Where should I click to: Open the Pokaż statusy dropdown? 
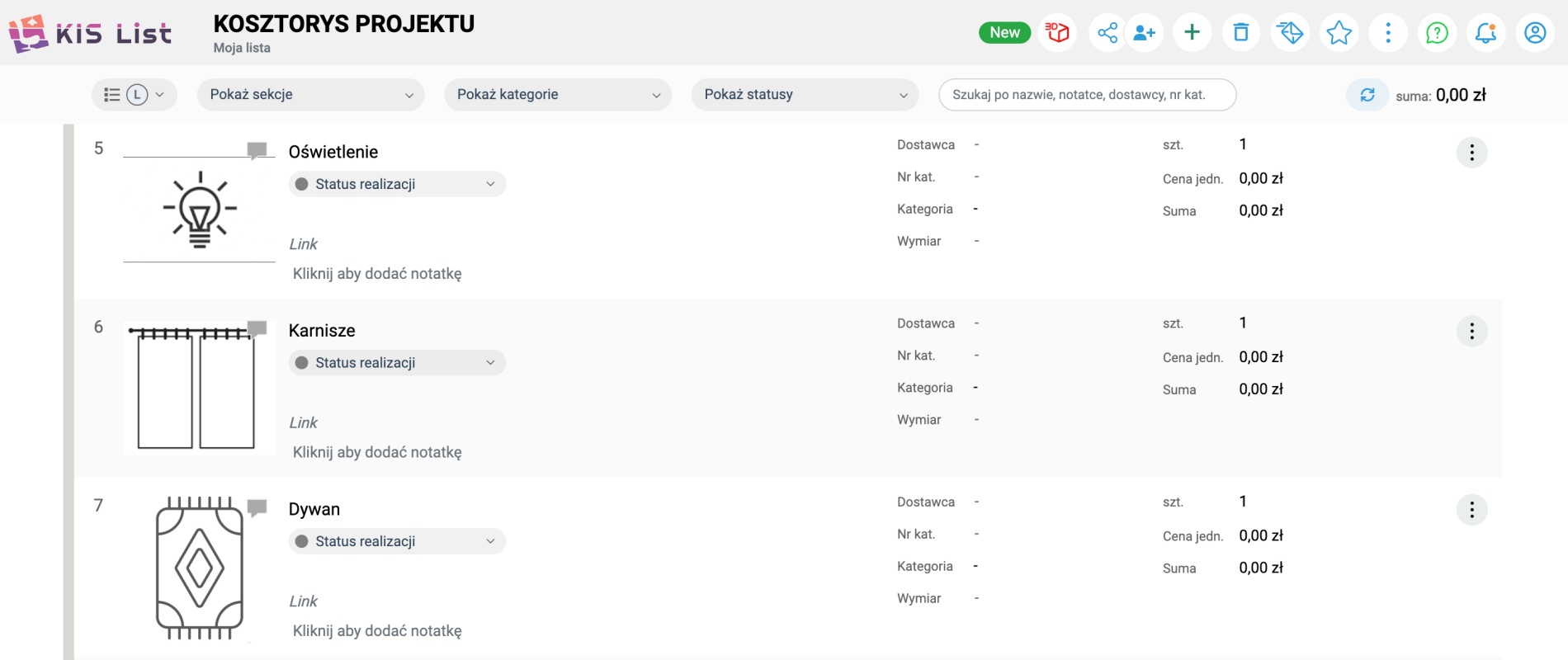pyautogui.click(x=805, y=95)
